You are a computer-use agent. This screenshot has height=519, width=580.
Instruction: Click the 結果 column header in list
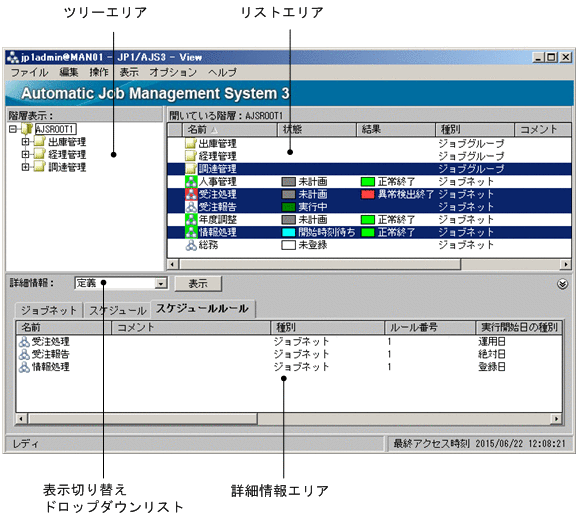coord(396,129)
